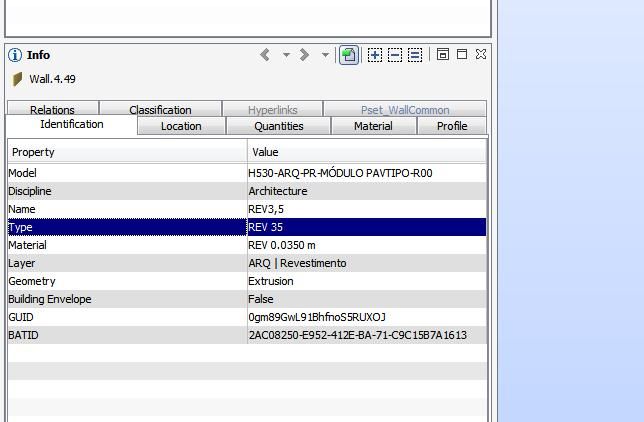Open the Hyperlinks tab
This screenshot has height=422, width=644.
(273, 110)
